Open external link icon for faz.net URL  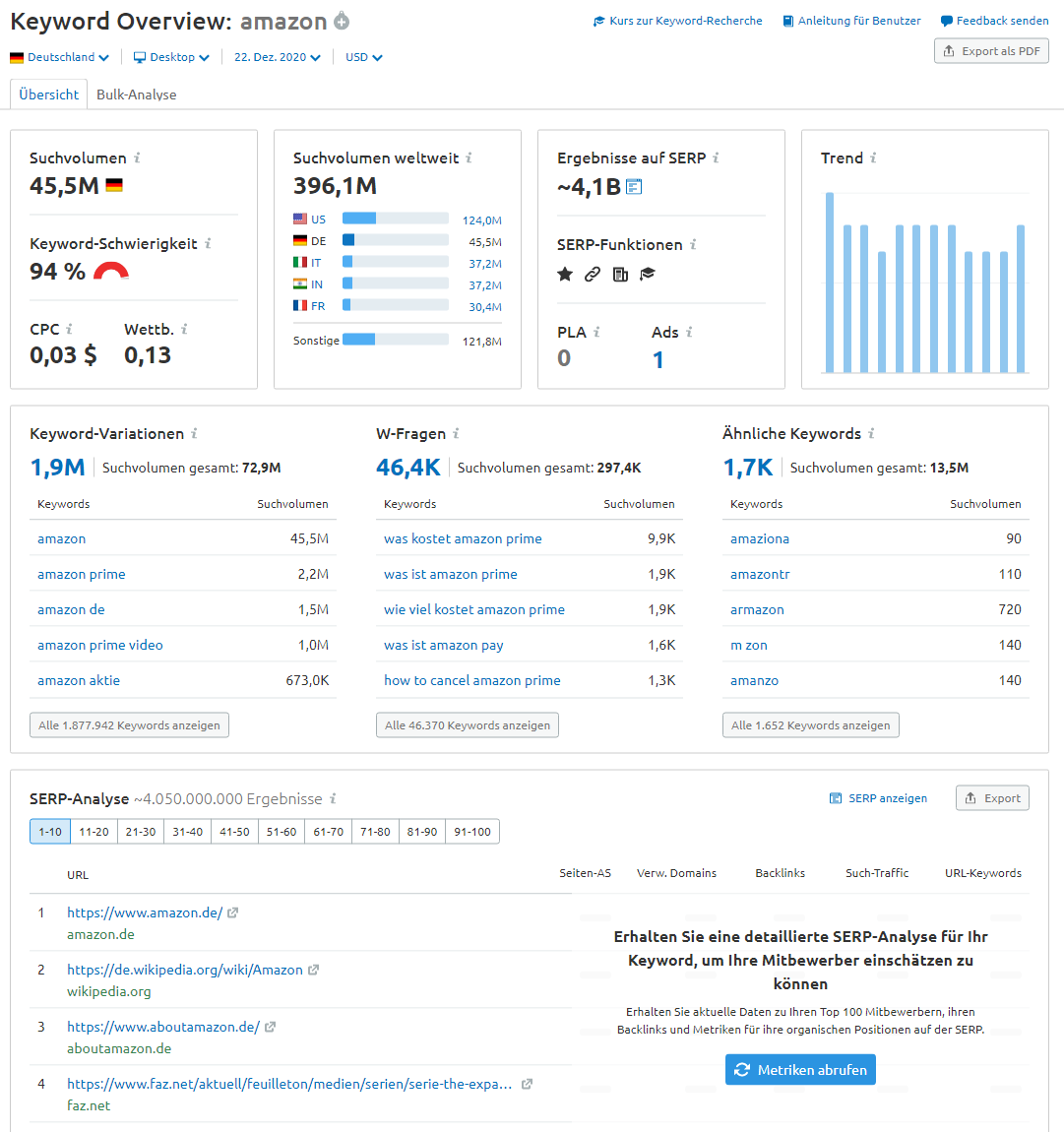point(527,1084)
